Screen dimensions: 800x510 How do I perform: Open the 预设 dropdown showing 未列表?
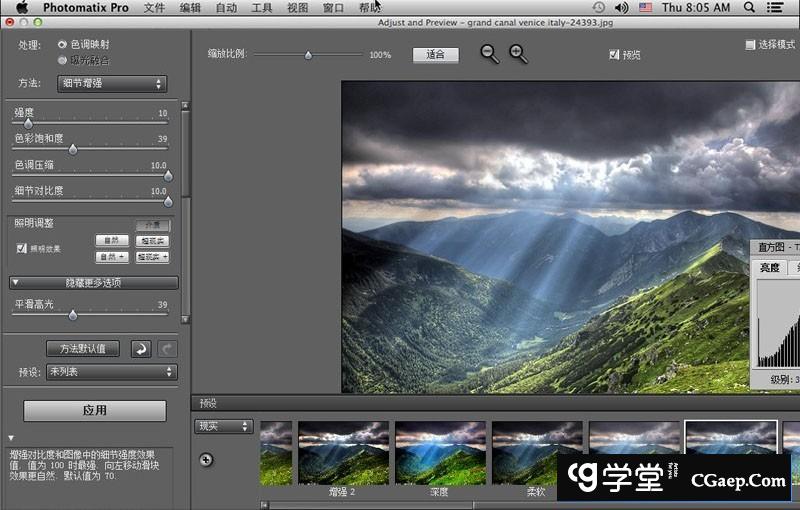(111, 372)
